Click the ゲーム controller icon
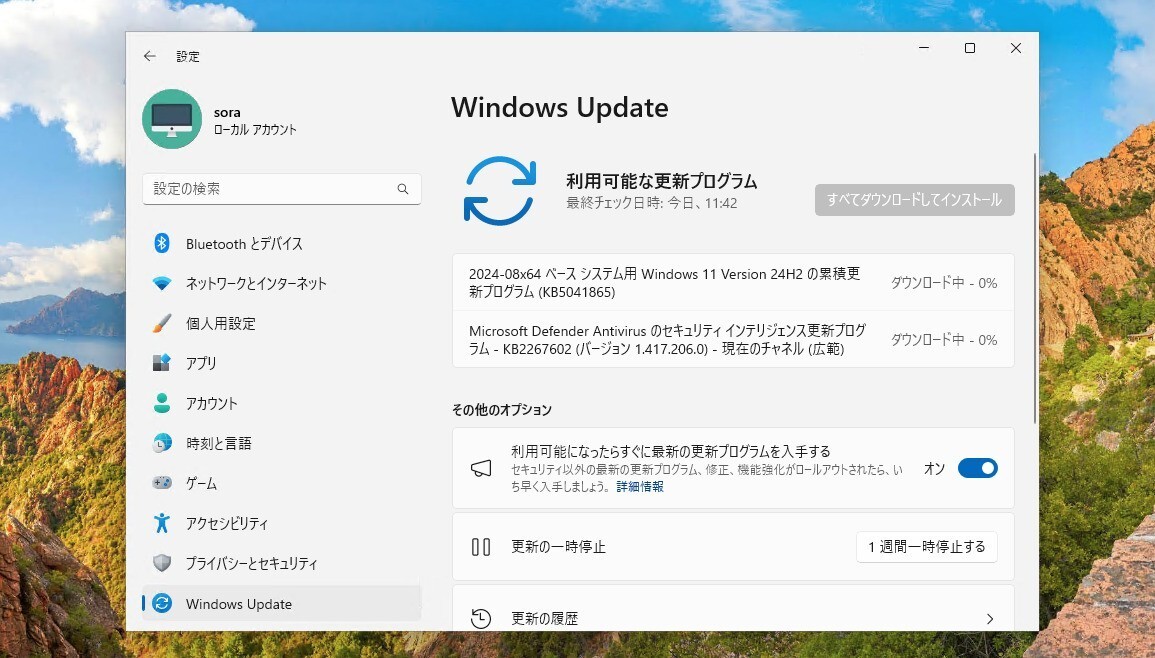Image resolution: width=1155 pixels, height=658 pixels. [165, 483]
